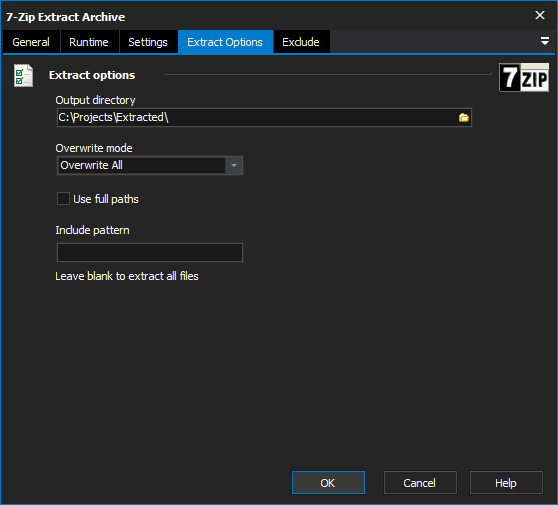Click the Overwrite mode label
The image size is (558, 505).
94,148
